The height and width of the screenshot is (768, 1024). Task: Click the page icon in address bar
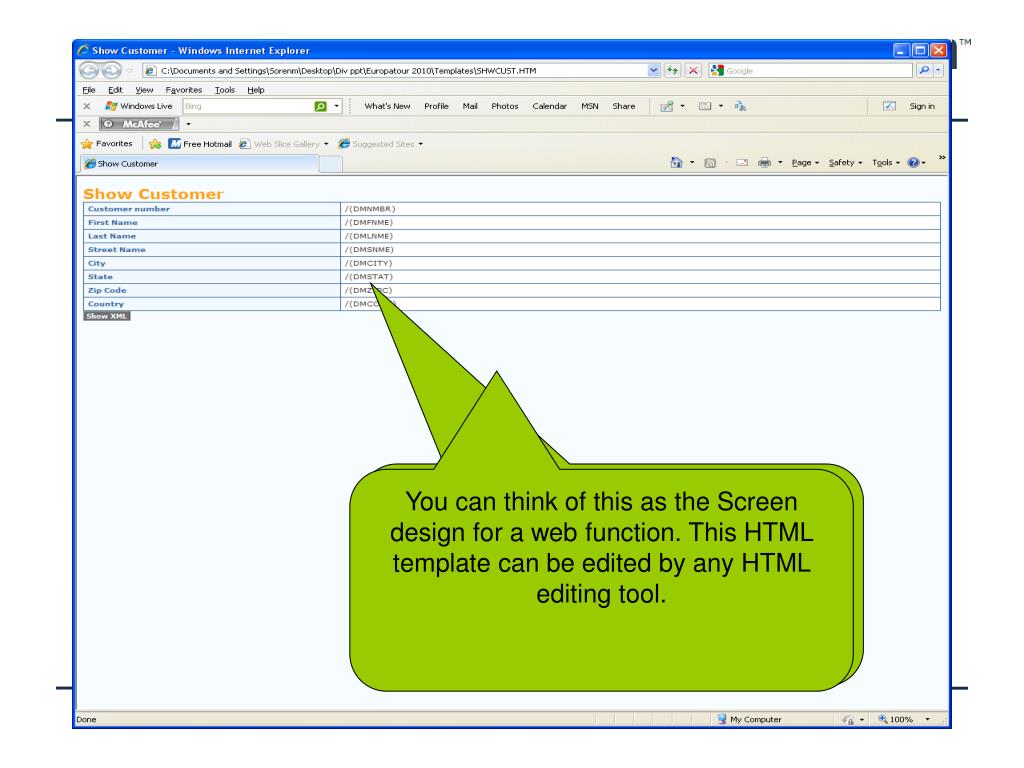(150, 71)
